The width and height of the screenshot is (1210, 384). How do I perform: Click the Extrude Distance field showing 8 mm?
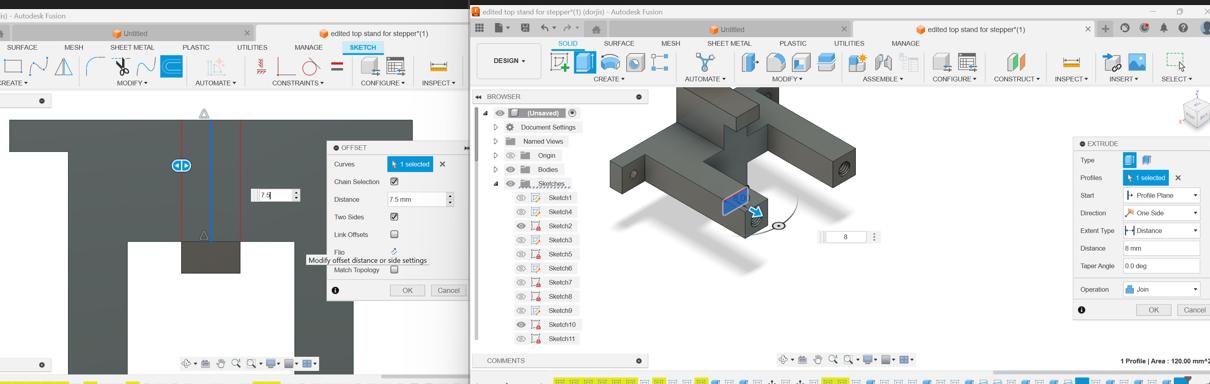(1161, 249)
